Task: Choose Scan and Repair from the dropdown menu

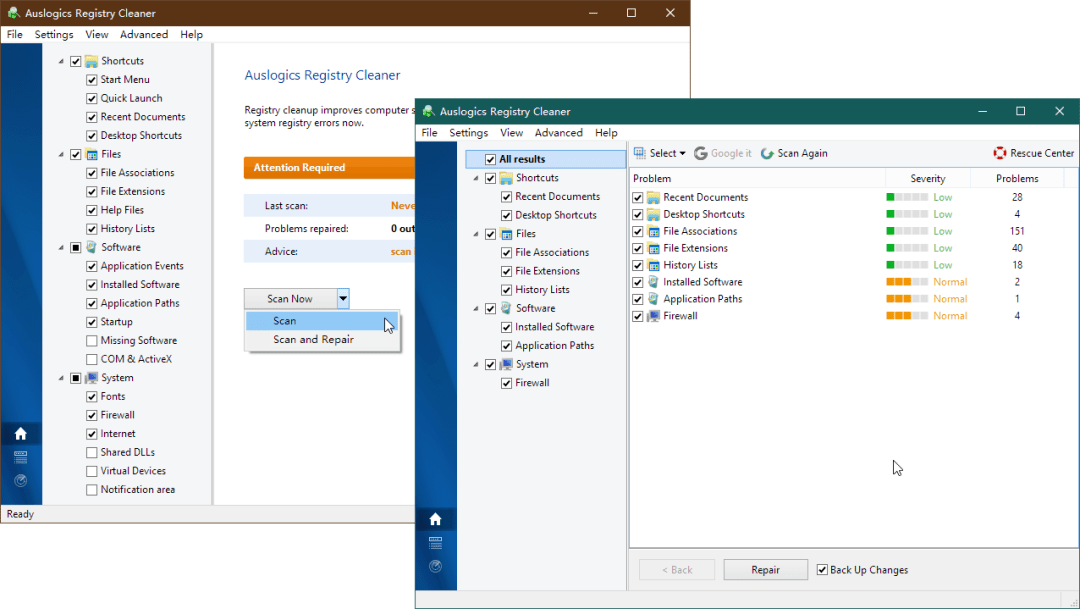Action: tap(313, 340)
